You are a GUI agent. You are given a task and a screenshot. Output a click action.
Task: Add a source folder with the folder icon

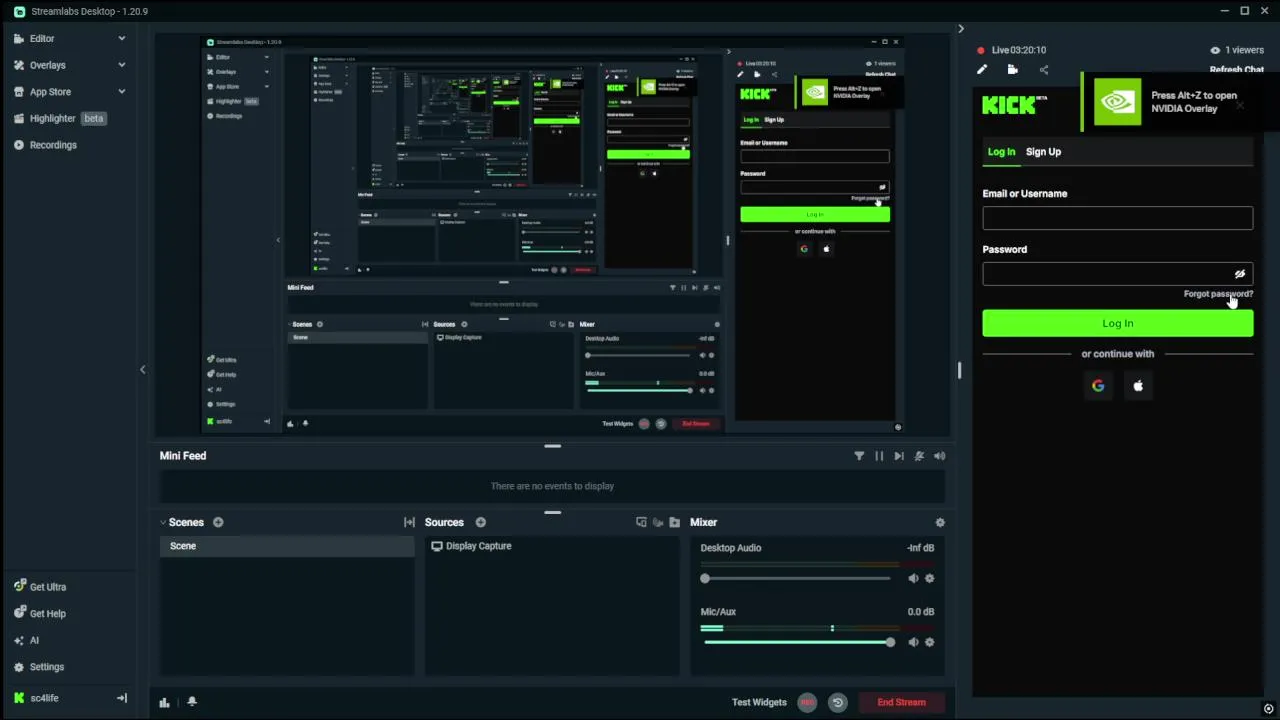[x=674, y=522]
